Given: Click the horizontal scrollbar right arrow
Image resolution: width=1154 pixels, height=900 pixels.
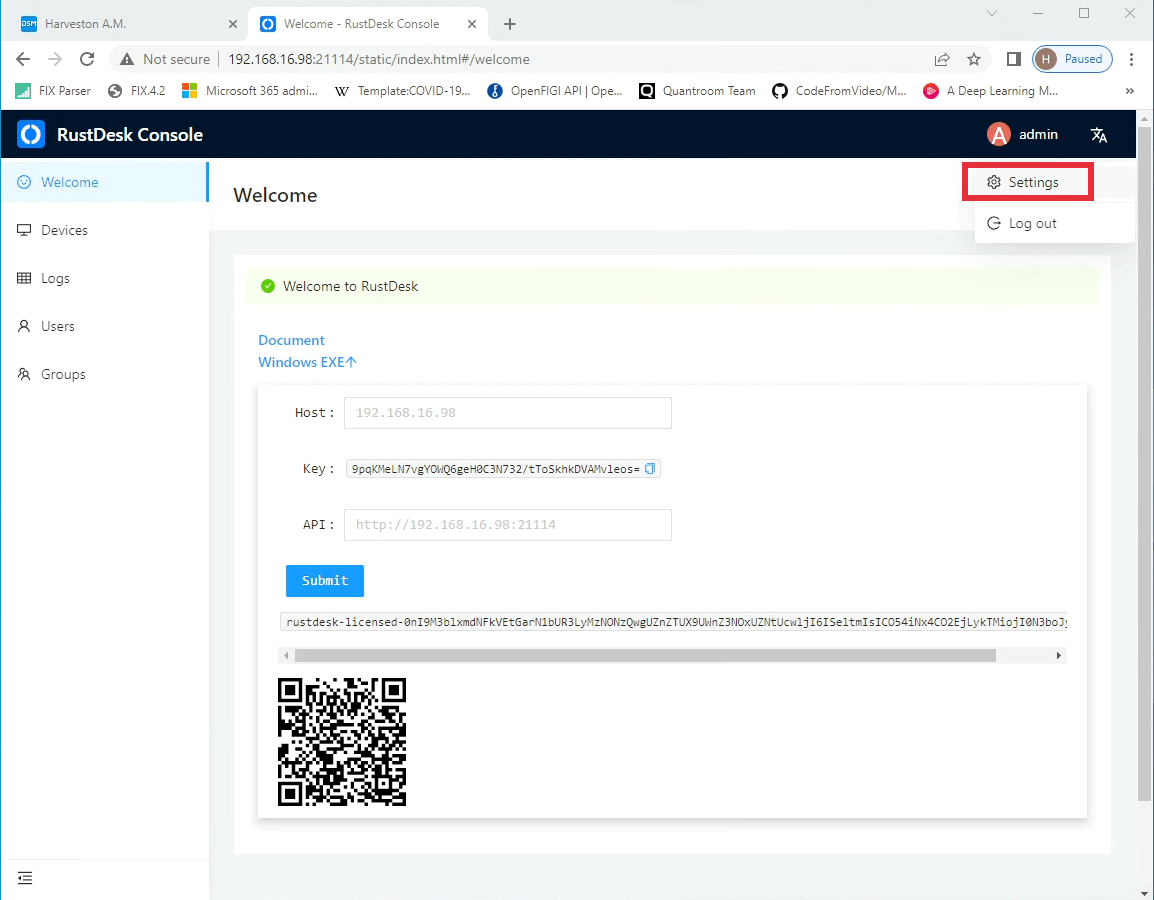Looking at the screenshot, I should [x=1058, y=655].
